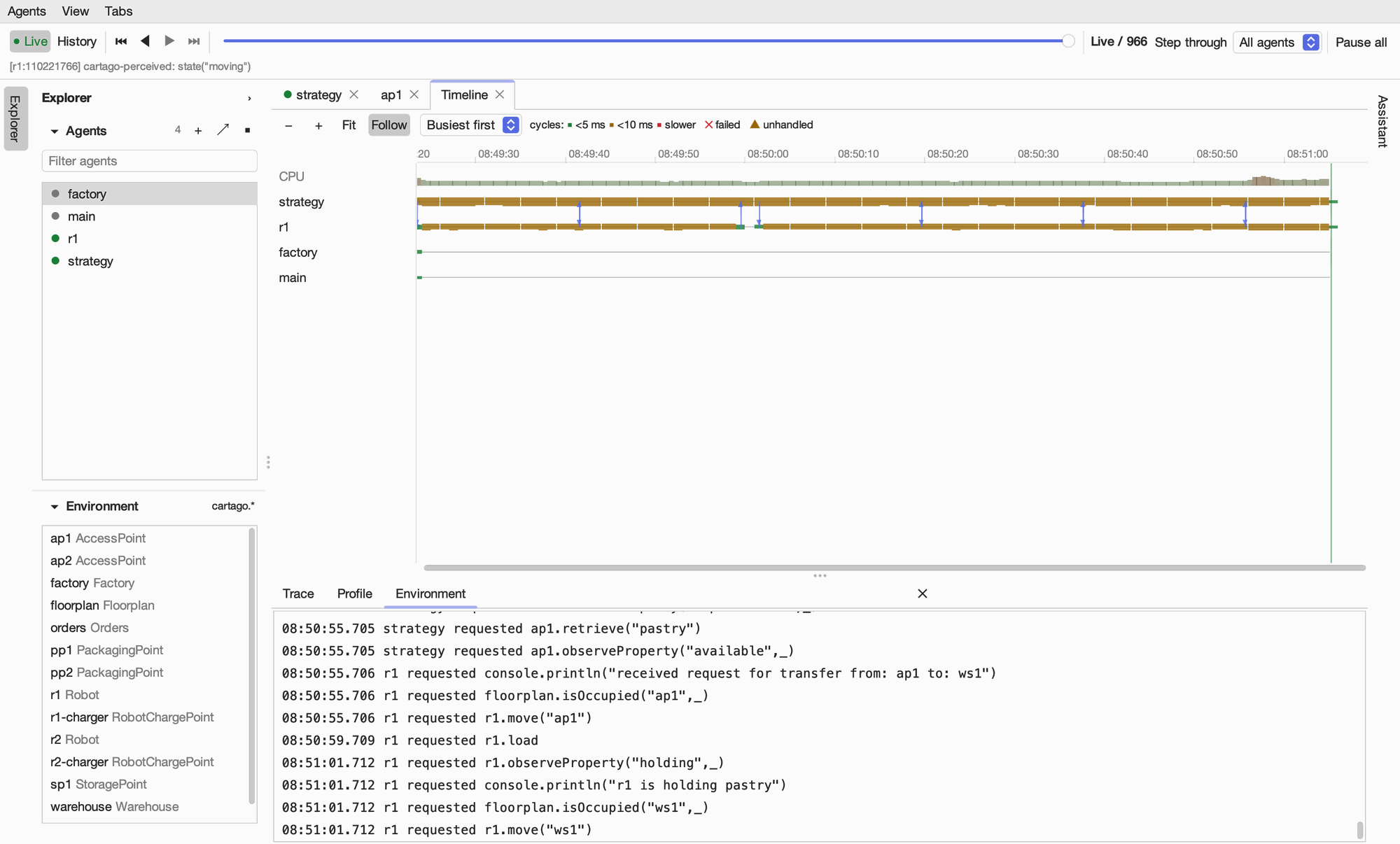
Task: Click the Filter agents input field
Action: point(150,161)
